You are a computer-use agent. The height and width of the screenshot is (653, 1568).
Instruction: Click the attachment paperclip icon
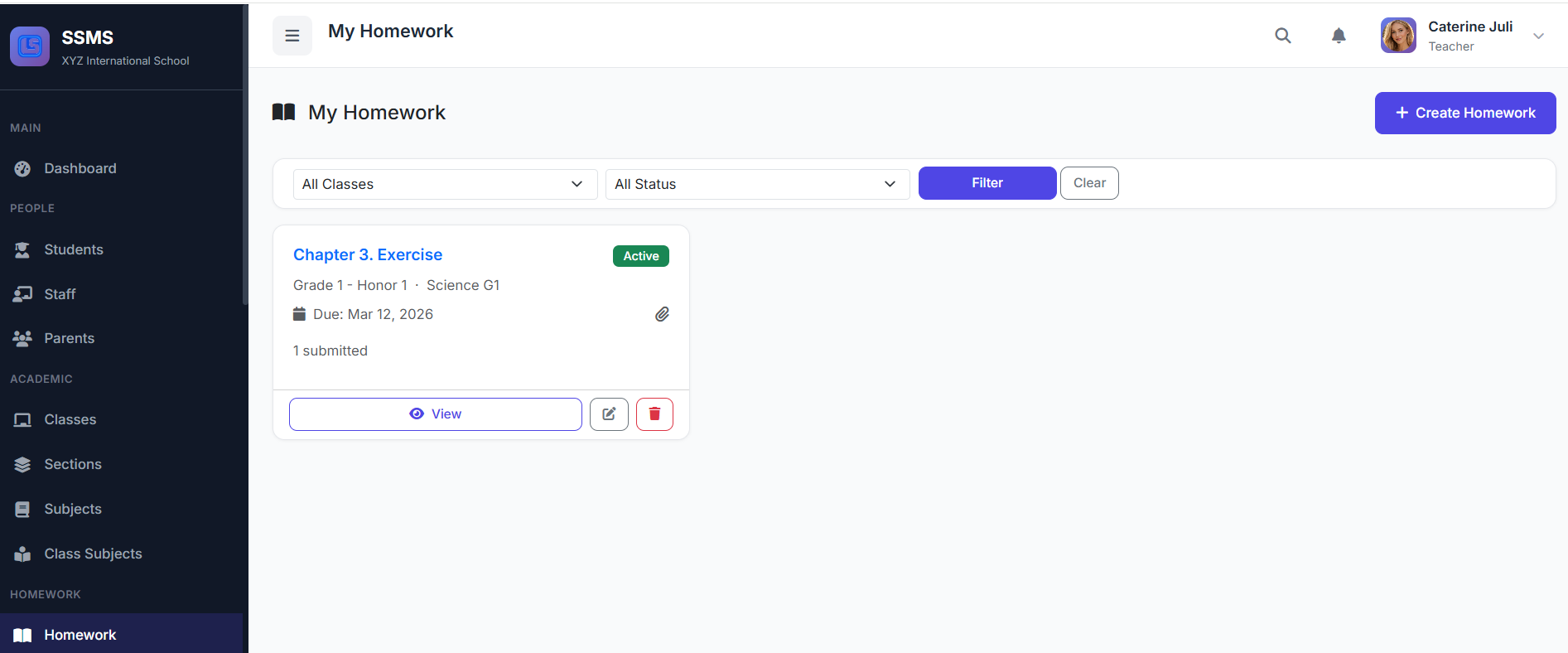[x=662, y=314]
